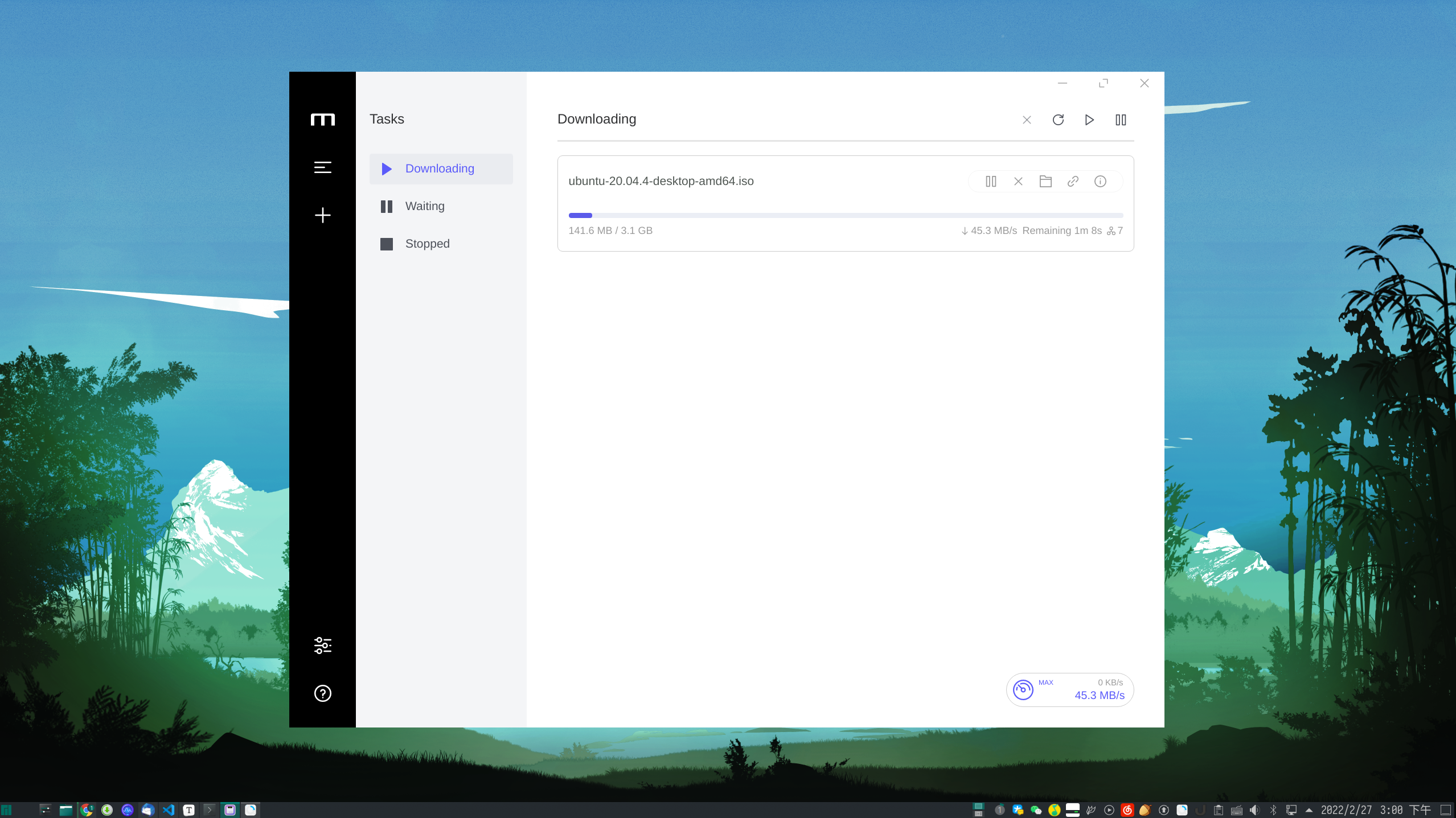Open the help question mark icon
This screenshot has height=818, width=1456.
click(322, 693)
